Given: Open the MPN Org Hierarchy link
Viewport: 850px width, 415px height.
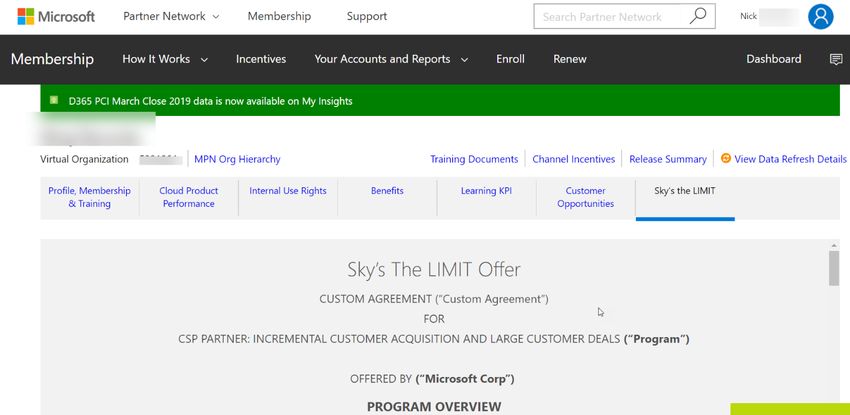Looking at the screenshot, I should pos(237,159).
